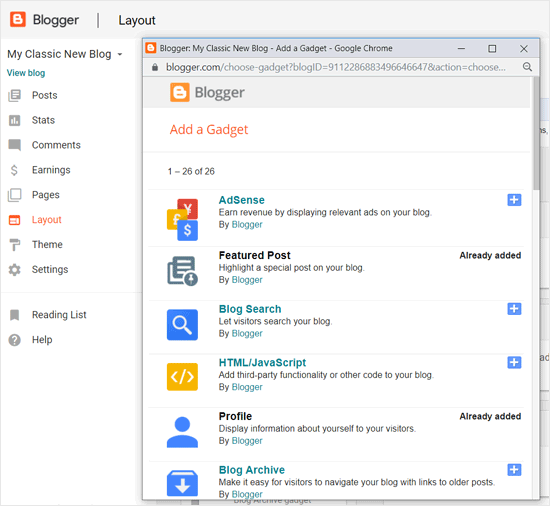Click the Stats bar chart icon
This screenshot has width=550, height=506.
pos(14,120)
